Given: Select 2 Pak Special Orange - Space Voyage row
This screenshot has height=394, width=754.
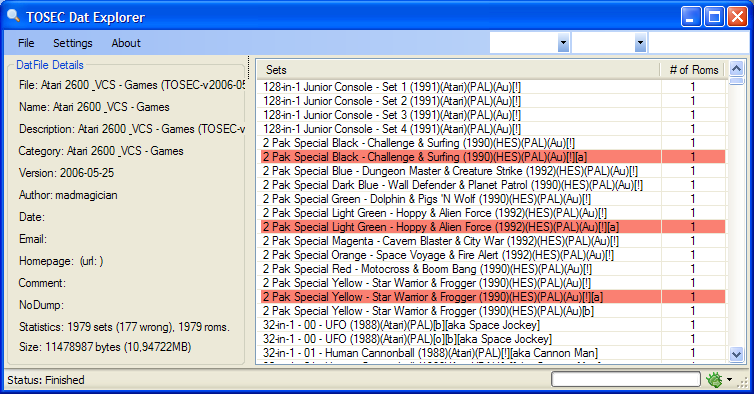Looking at the screenshot, I should click(x=493, y=254).
